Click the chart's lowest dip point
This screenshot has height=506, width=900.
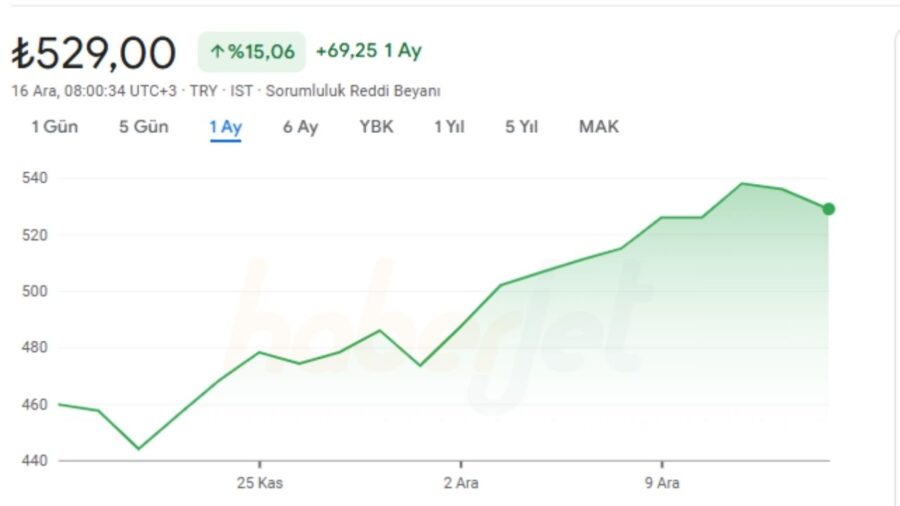(x=138, y=449)
